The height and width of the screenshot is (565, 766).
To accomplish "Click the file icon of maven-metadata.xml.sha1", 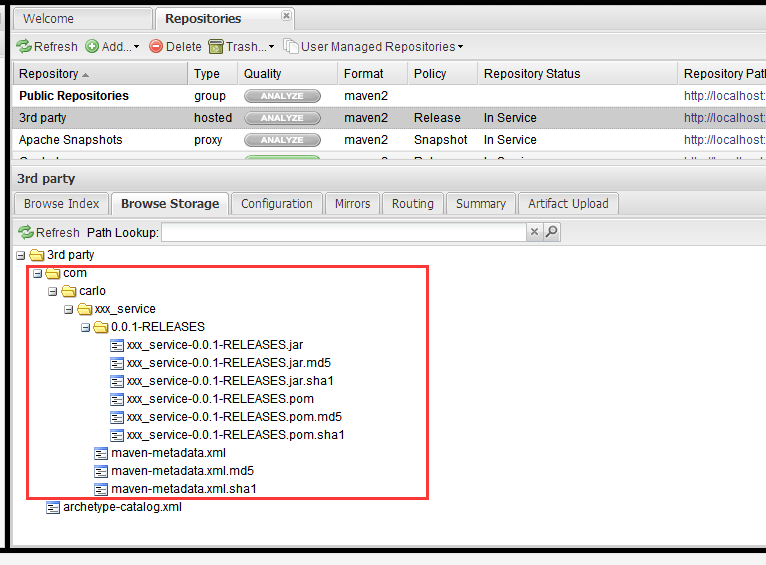I will pyautogui.click(x=101, y=489).
